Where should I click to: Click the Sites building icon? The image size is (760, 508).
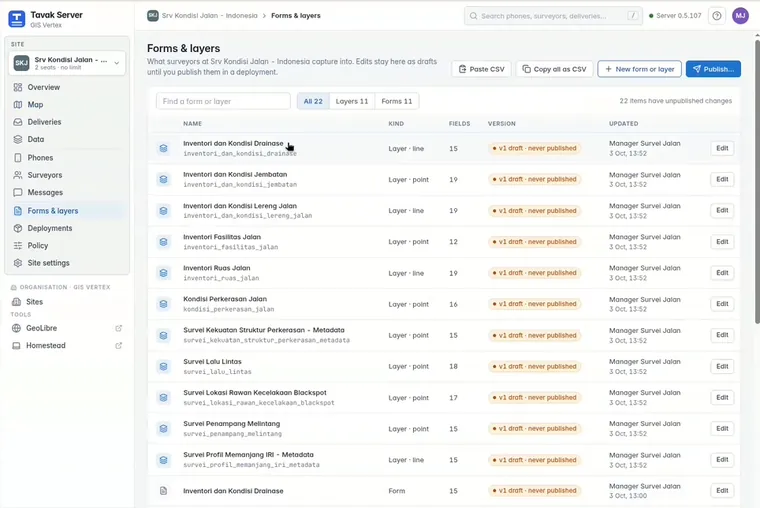(16, 302)
